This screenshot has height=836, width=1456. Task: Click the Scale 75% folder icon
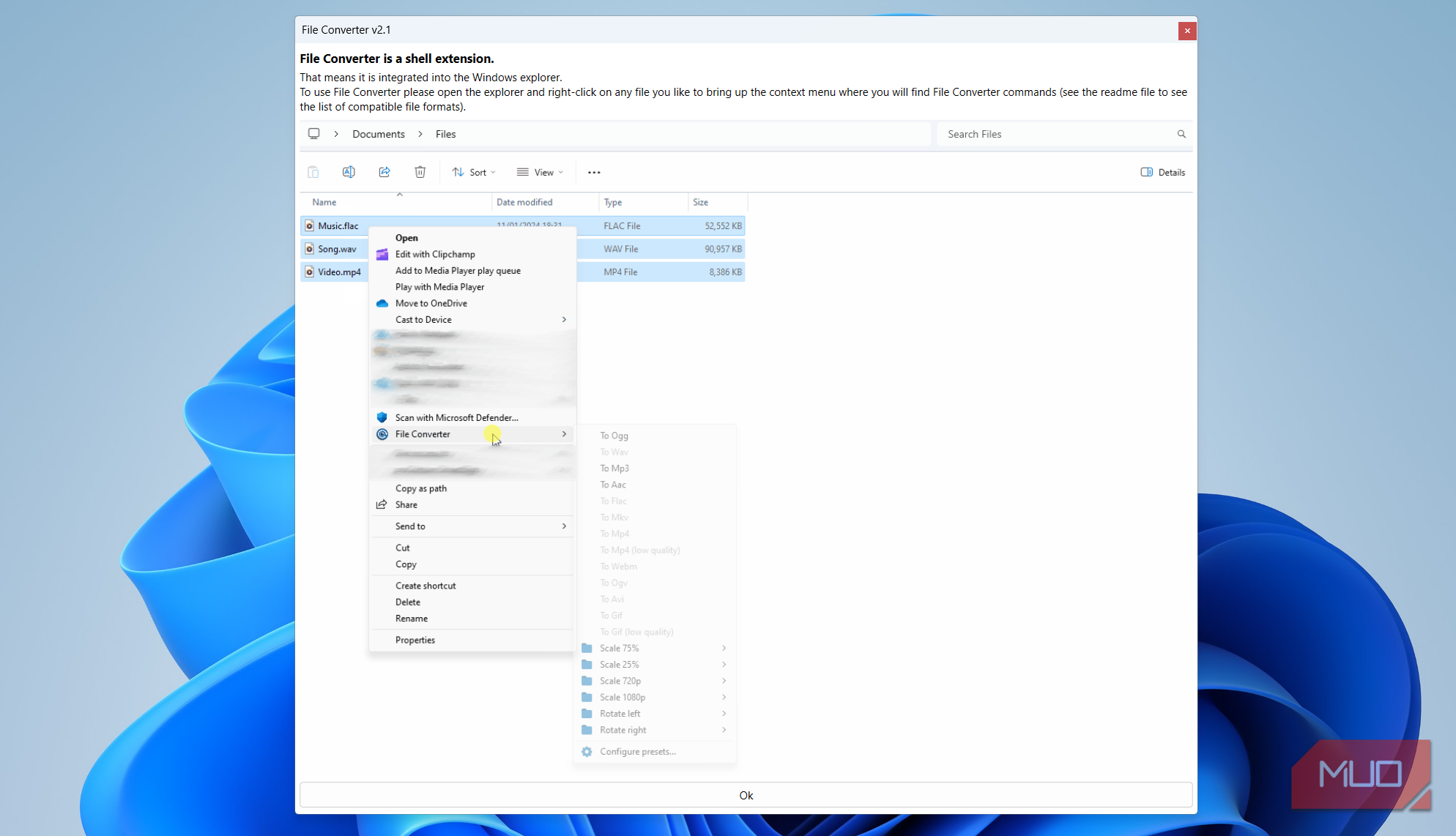587,648
